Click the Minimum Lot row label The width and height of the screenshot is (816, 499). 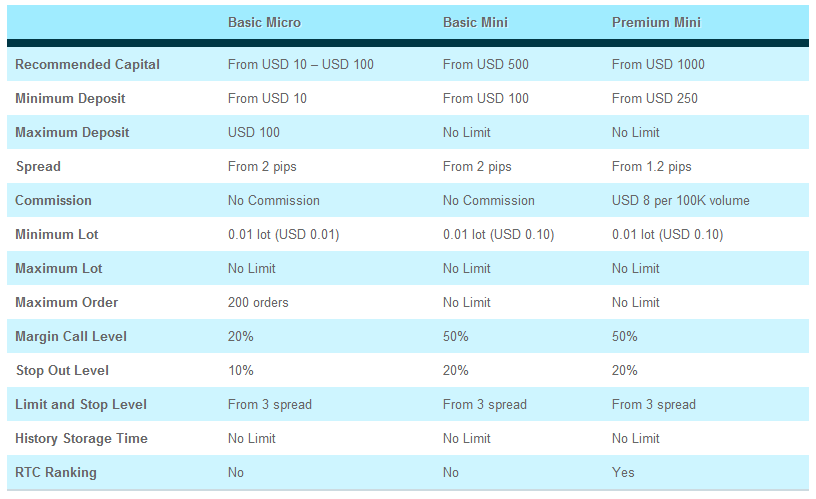click(57, 235)
